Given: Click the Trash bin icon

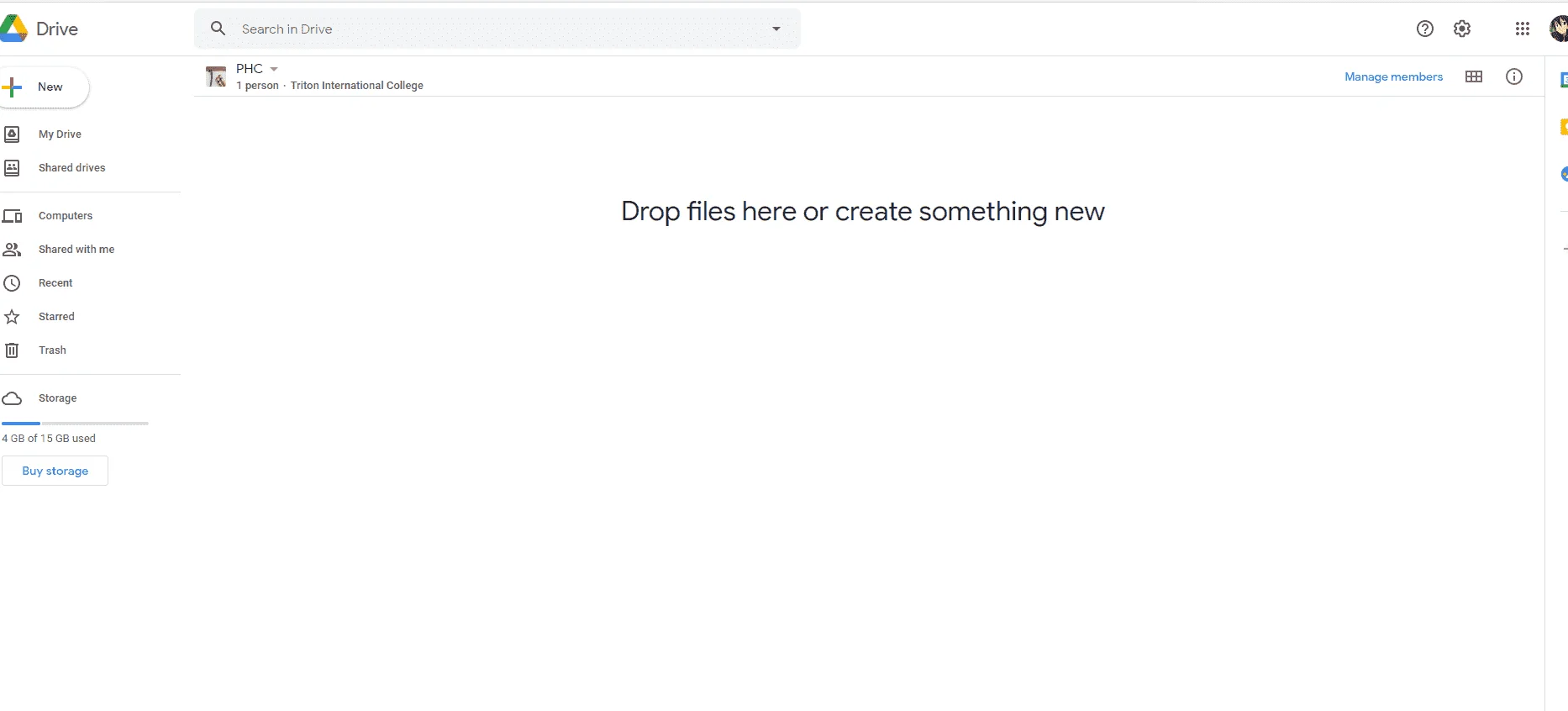Looking at the screenshot, I should pyautogui.click(x=12, y=350).
